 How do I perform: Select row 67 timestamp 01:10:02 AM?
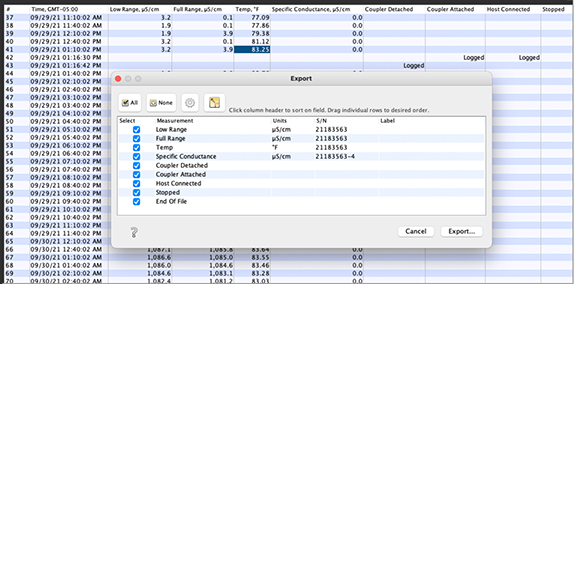[x=66, y=257]
